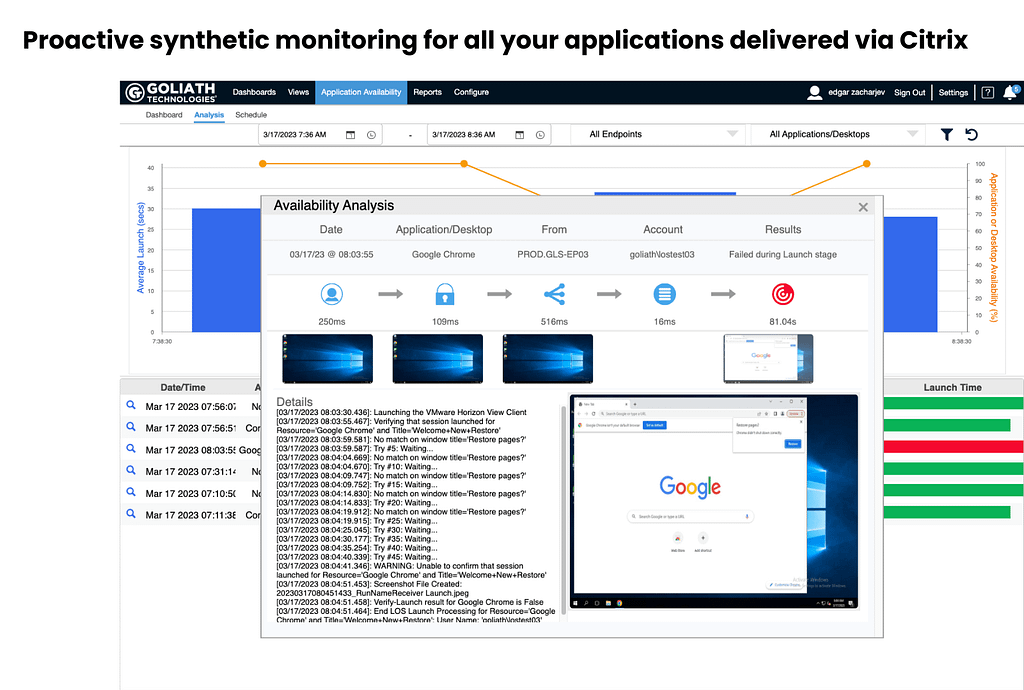Click the red launch stage target icon

click(x=783, y=294)
